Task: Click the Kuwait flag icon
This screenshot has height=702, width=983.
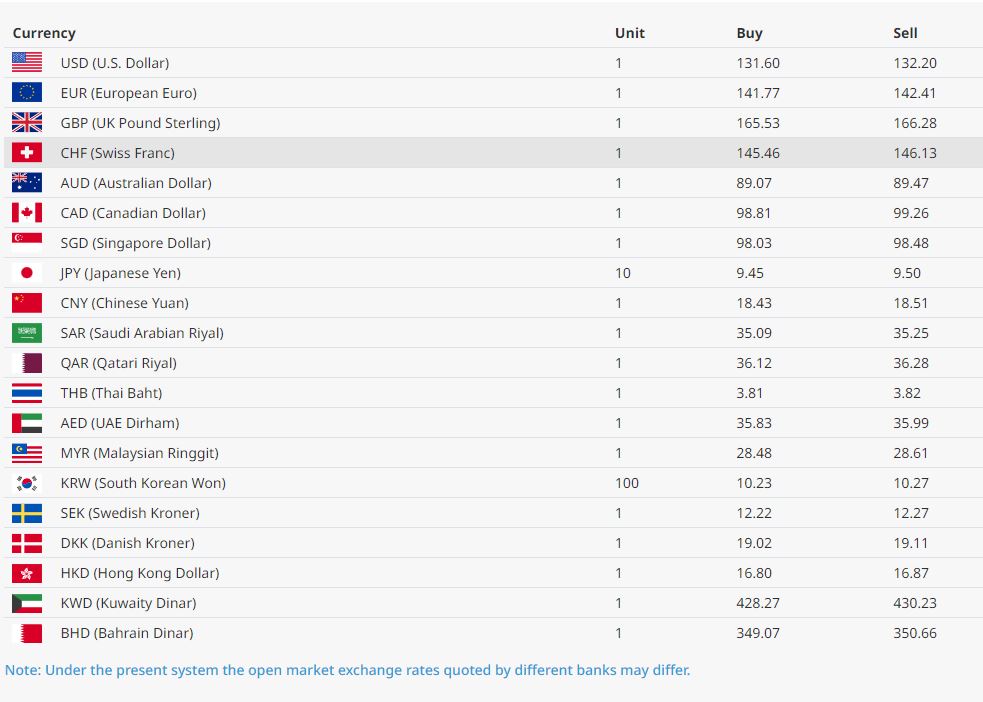Action: (x=27, y=604)
